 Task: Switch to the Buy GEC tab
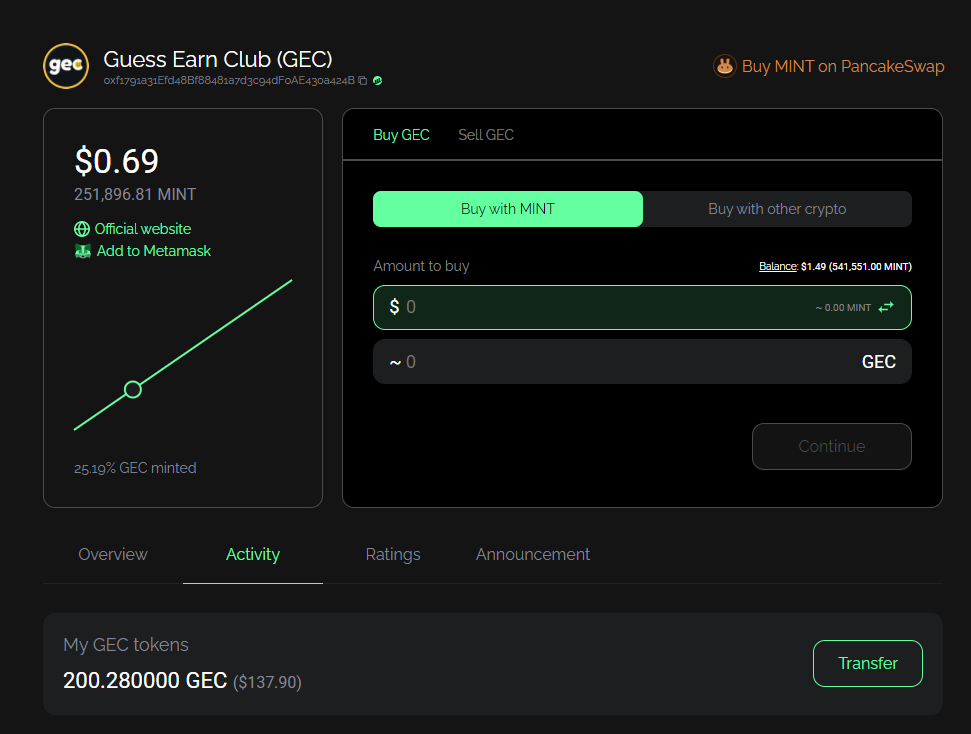[x=401, y=135]
